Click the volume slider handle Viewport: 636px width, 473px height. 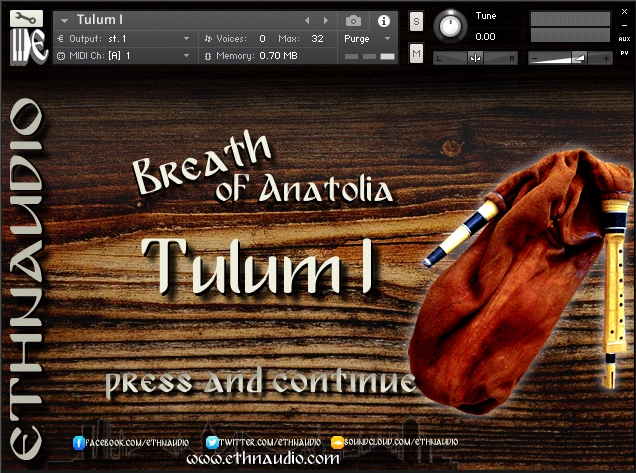(x=579, y=58)
